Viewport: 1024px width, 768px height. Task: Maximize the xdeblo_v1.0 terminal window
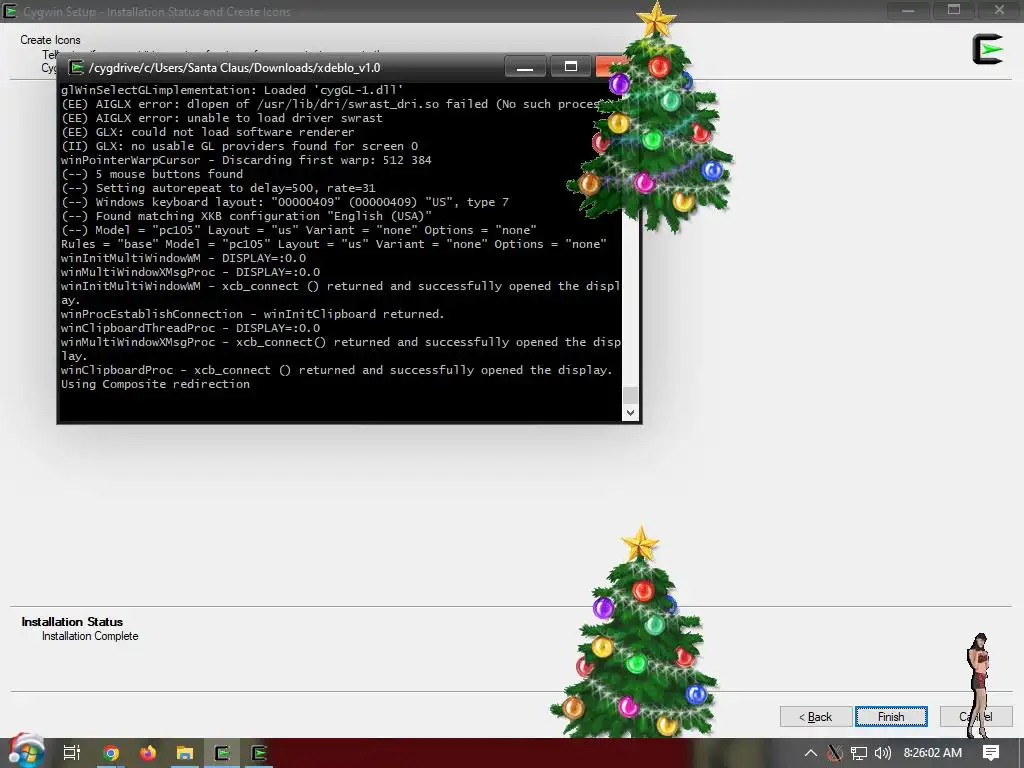571,67
